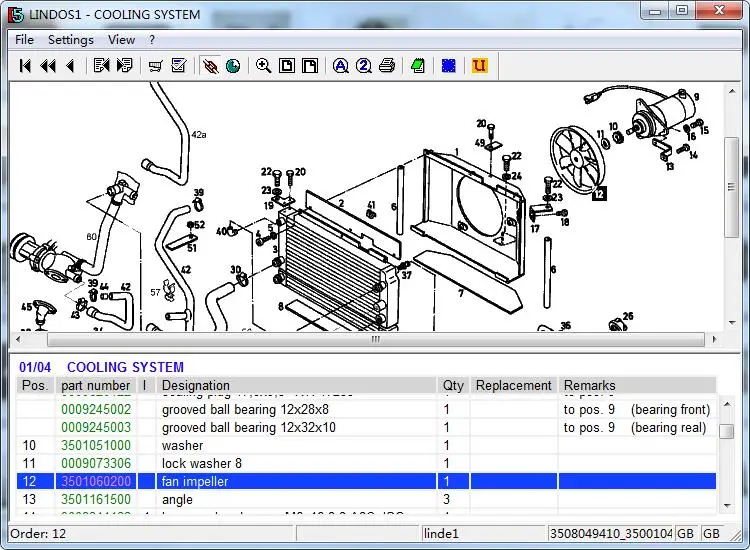The height and width of the screenshot is (550, 750).
Task: Click the diagram vertical scrollbar thumb
Action: coord(731,187)
